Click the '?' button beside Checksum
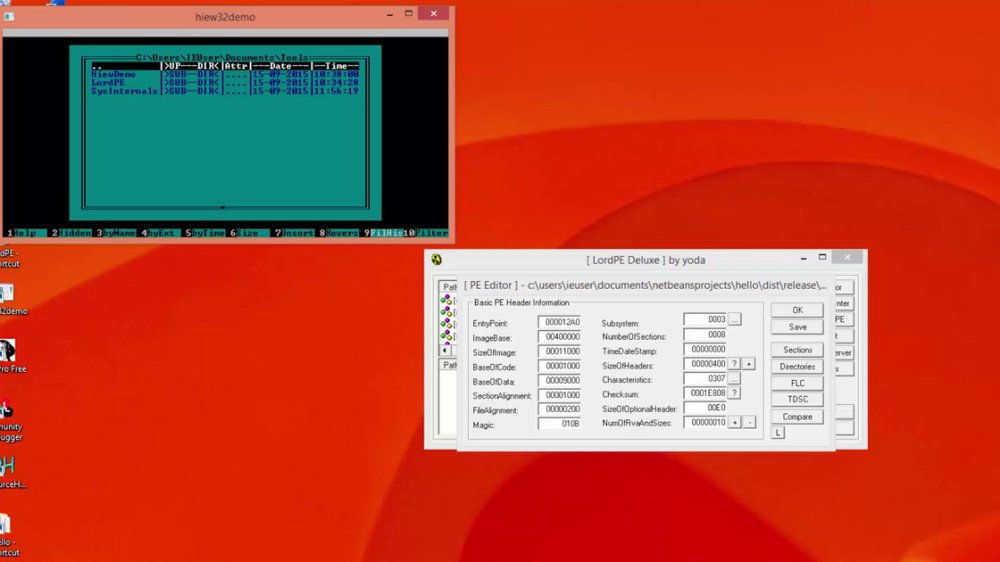Image resolution: width=1000 pixels, height=562 pixels. (x=734, y=393)
